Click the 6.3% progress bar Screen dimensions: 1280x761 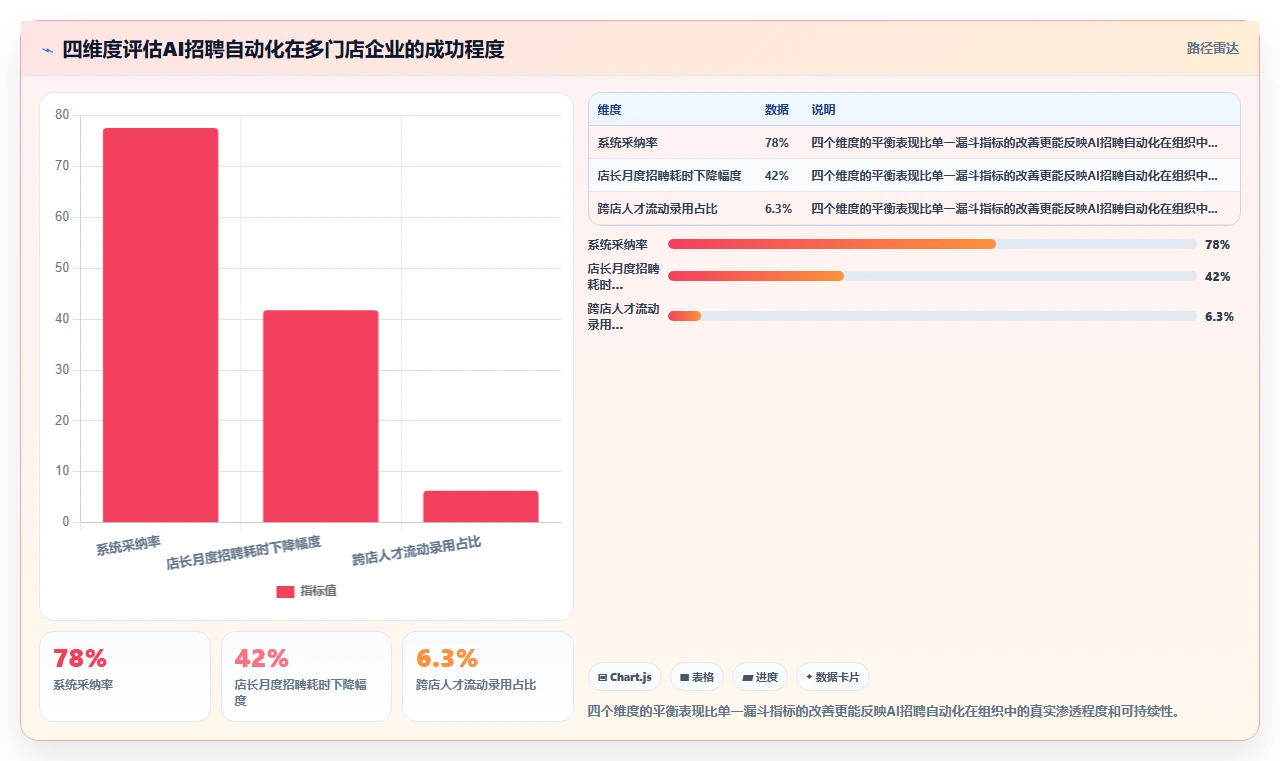coord(932,316)
